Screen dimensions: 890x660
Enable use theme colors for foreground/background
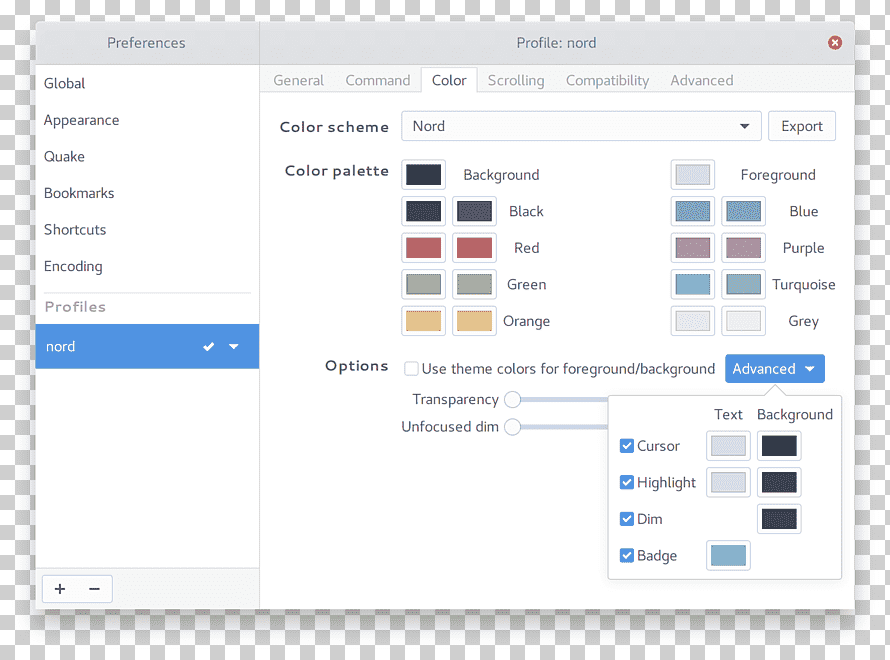[x=412, y=369]
